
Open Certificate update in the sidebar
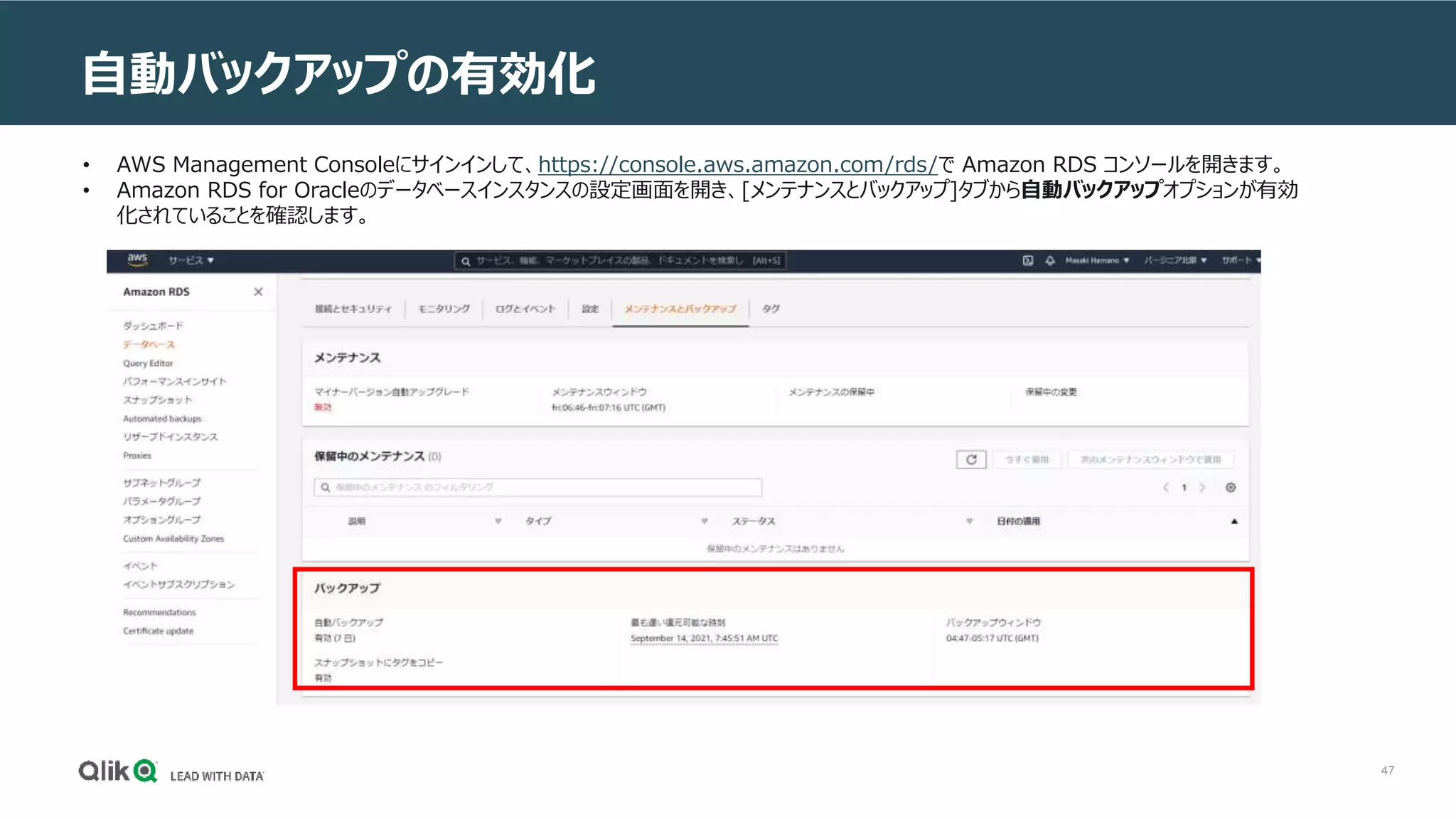(158, 631)
